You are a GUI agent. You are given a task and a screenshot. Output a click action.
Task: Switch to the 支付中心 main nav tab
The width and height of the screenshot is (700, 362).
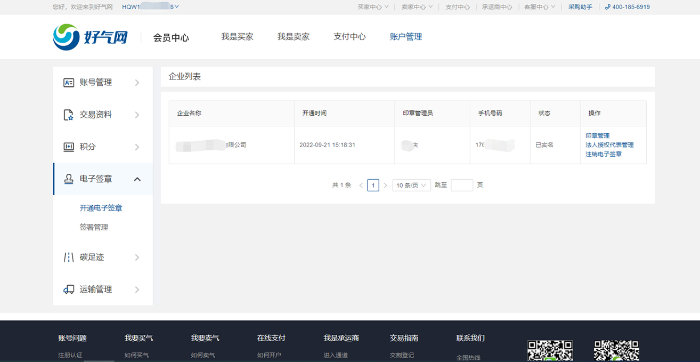(350, 37)
